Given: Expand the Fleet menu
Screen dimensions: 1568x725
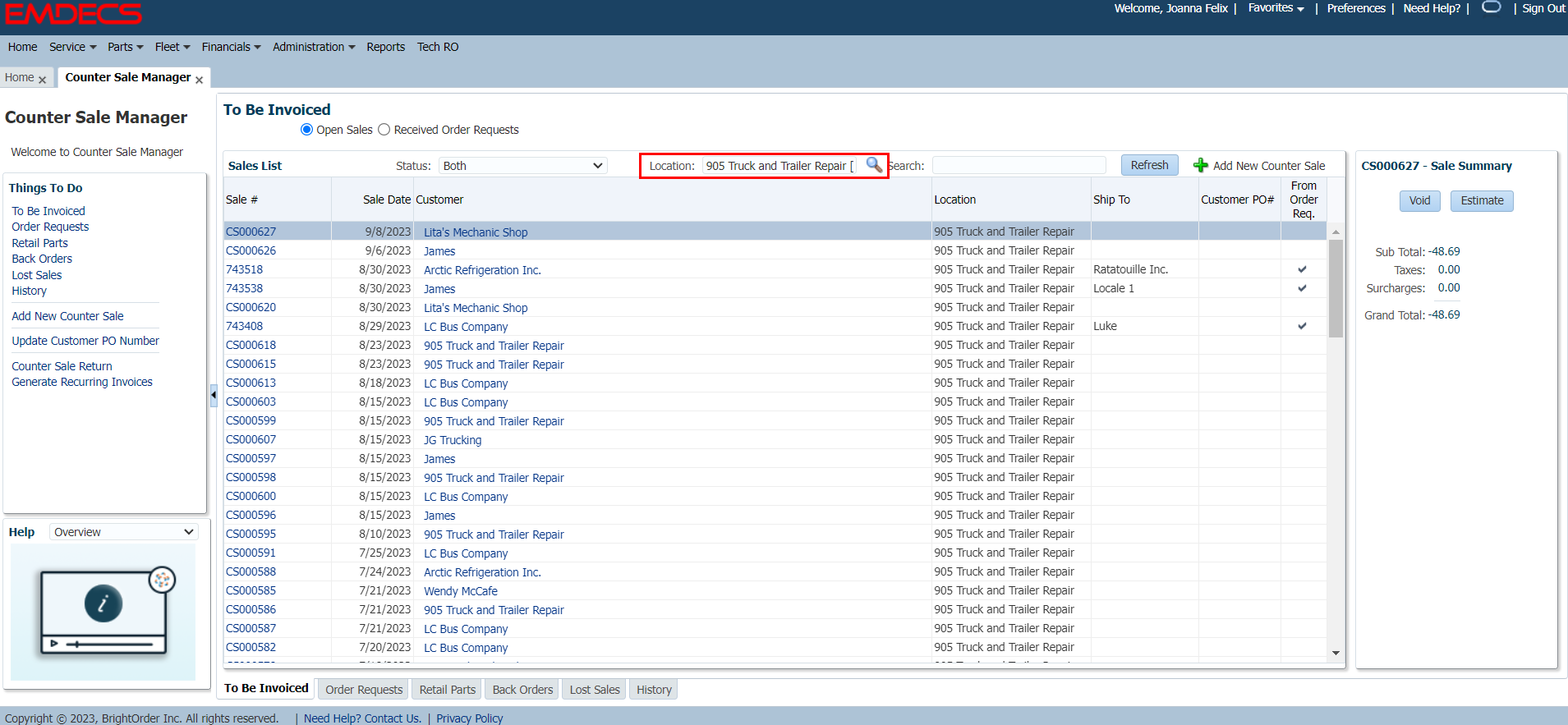Looking at the screenshot, I should click(172, 47).
